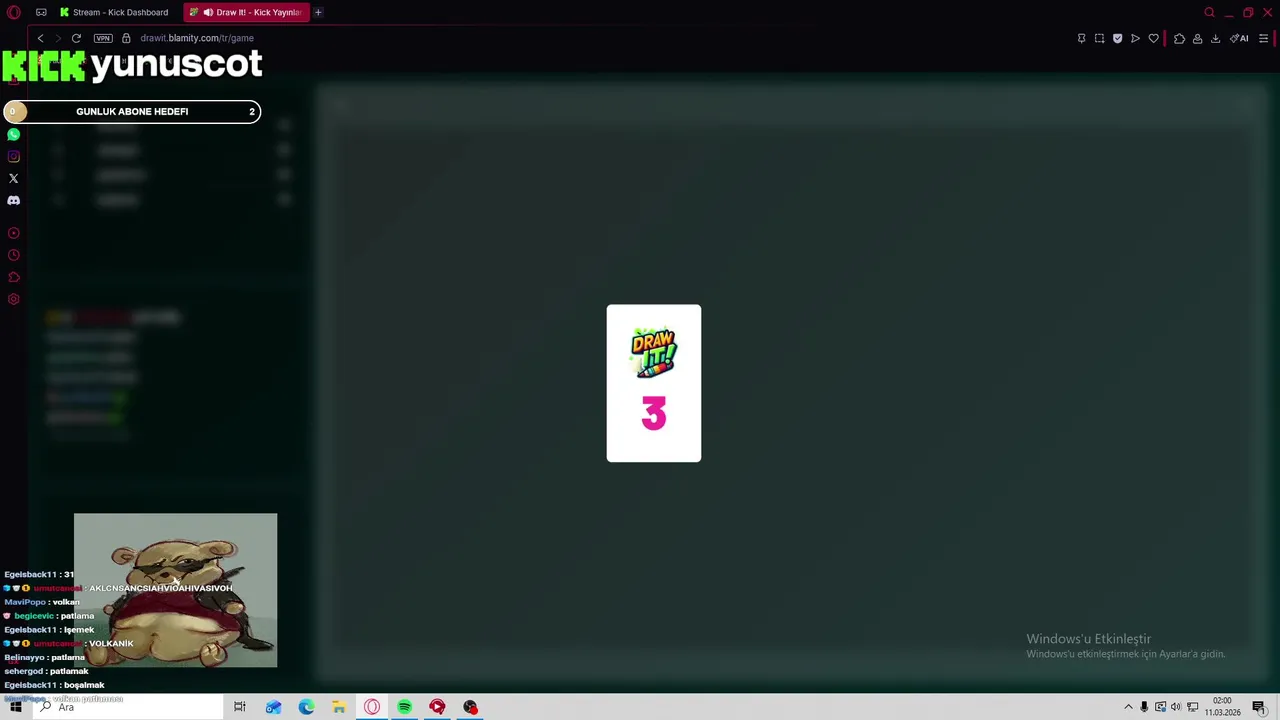The height and width of the screenshot is (720, 1280).
Task: Launch Microsoft Edge from the taskbar
Action: click(306, 707)
